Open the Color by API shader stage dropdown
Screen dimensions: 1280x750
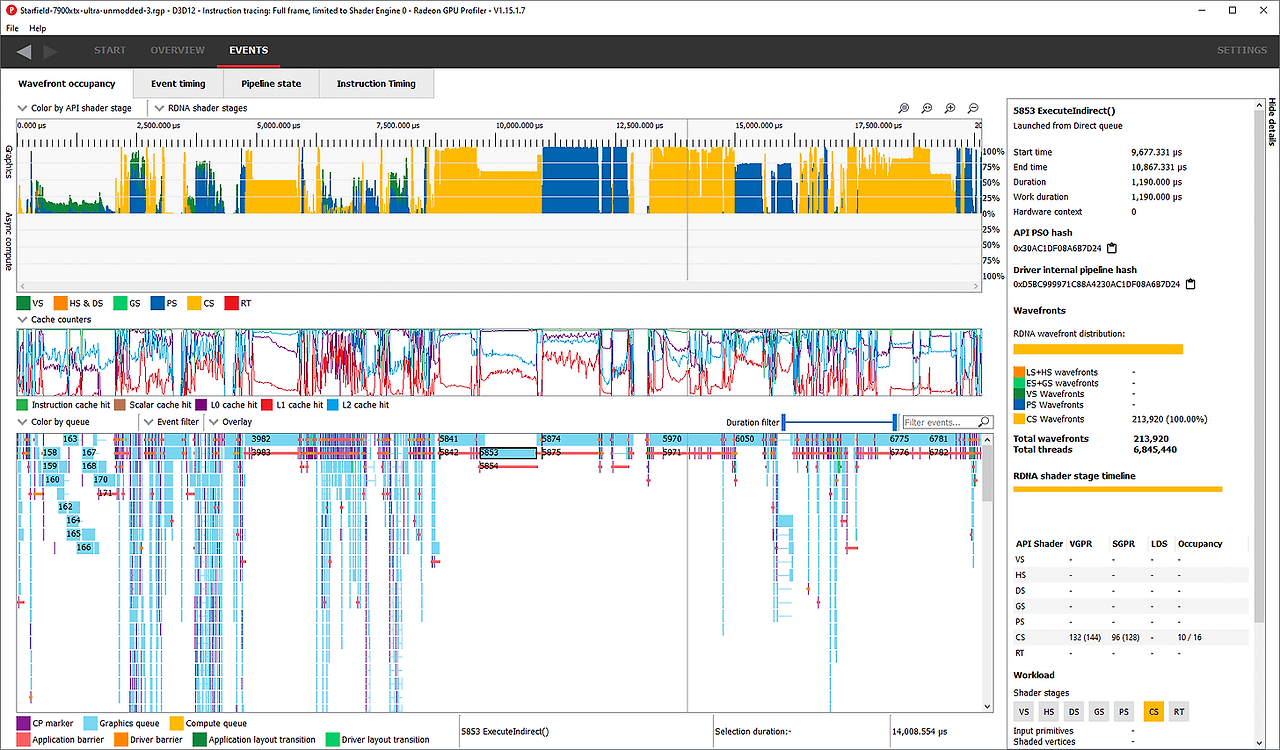click(x=75, y=108)
